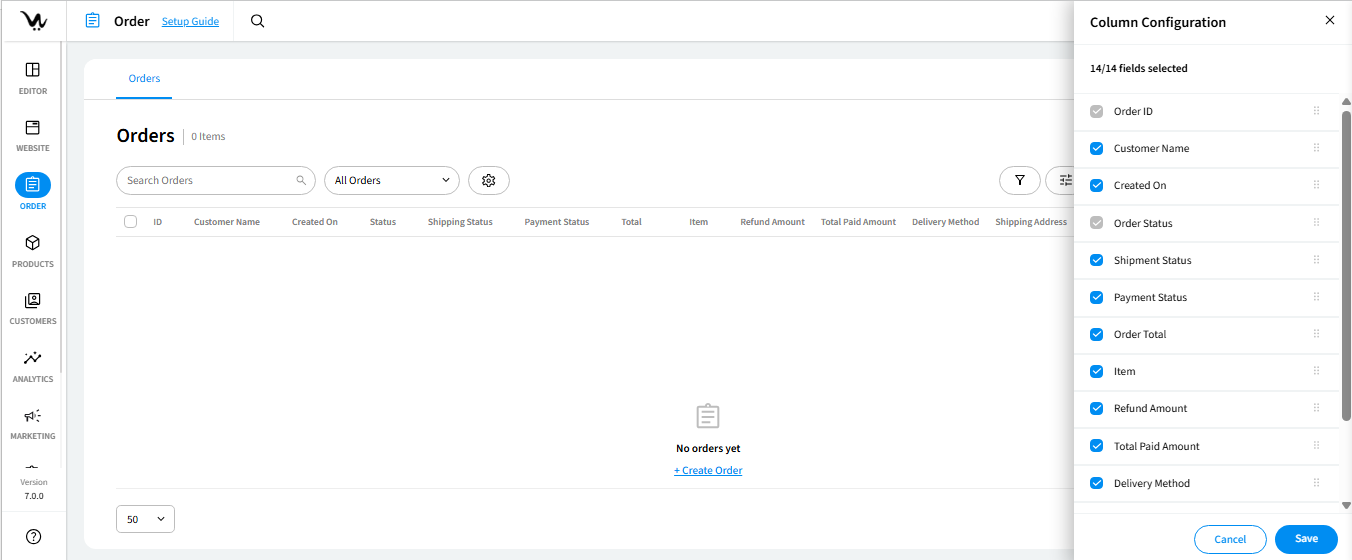The image size is (1352, 560).
Task: Click the filter funnel icon button
Action: point(1019,180)
